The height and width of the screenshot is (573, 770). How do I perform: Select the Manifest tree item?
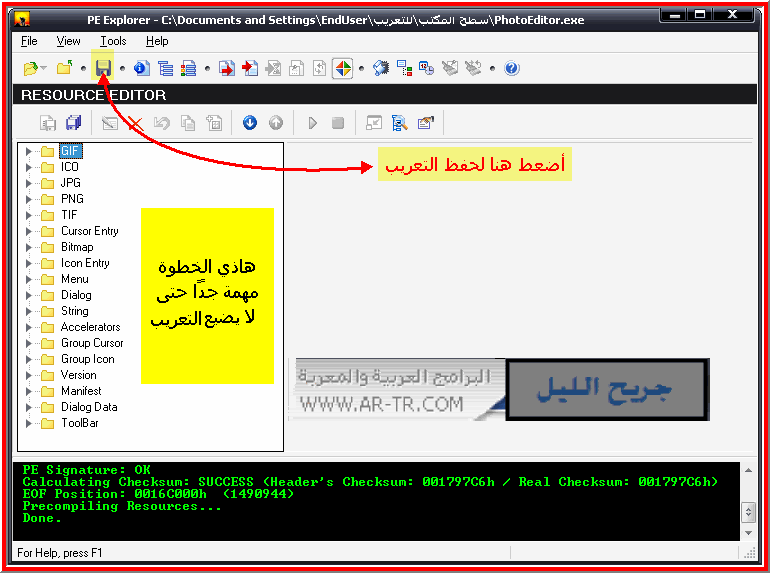81,391
